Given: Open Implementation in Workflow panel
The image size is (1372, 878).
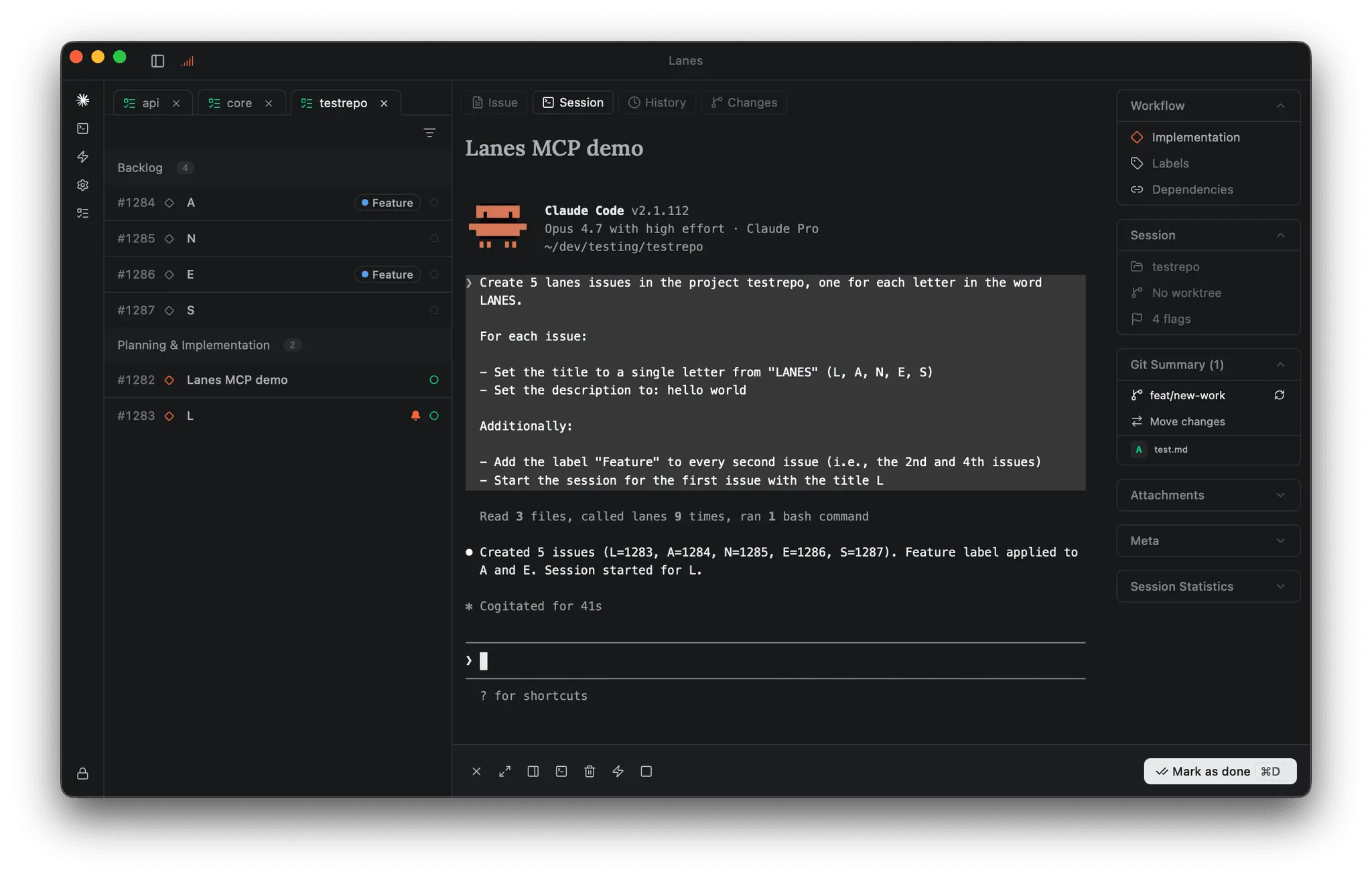Looking at the screenshot, I should pos(1185,137).
